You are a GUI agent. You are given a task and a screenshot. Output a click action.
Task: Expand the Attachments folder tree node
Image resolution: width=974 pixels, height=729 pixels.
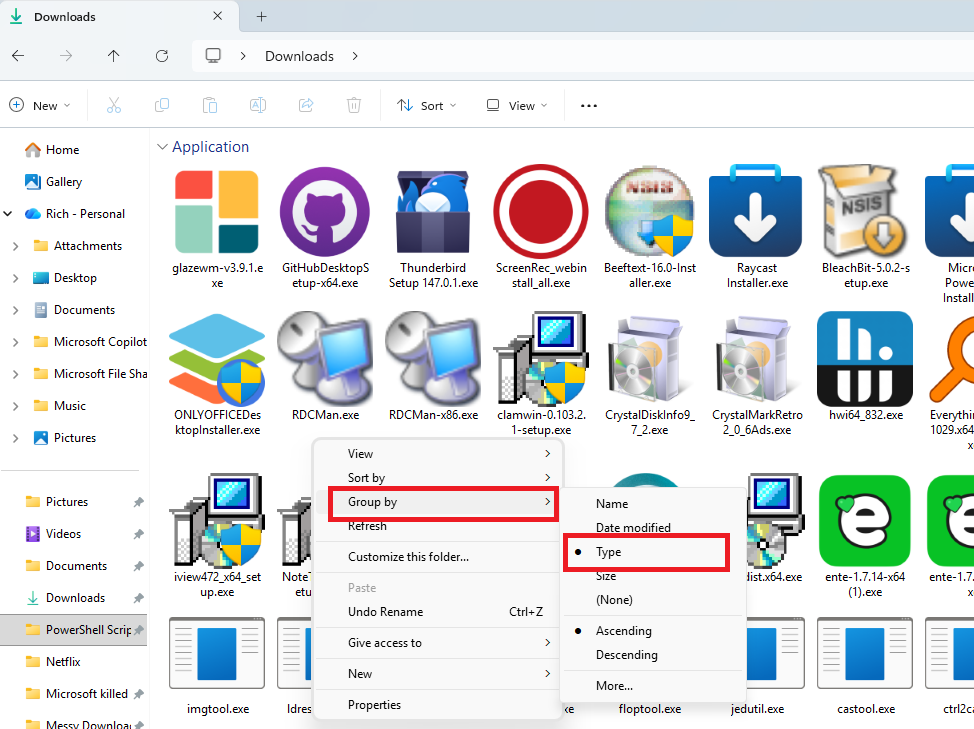tap(16, 246)
